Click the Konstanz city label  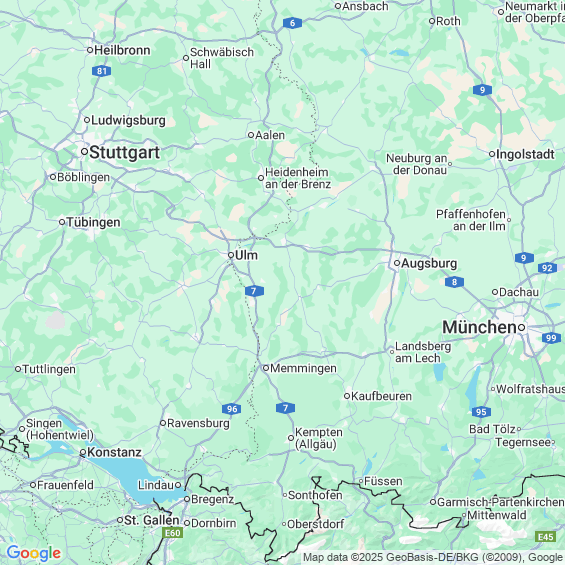click(114, 452)
